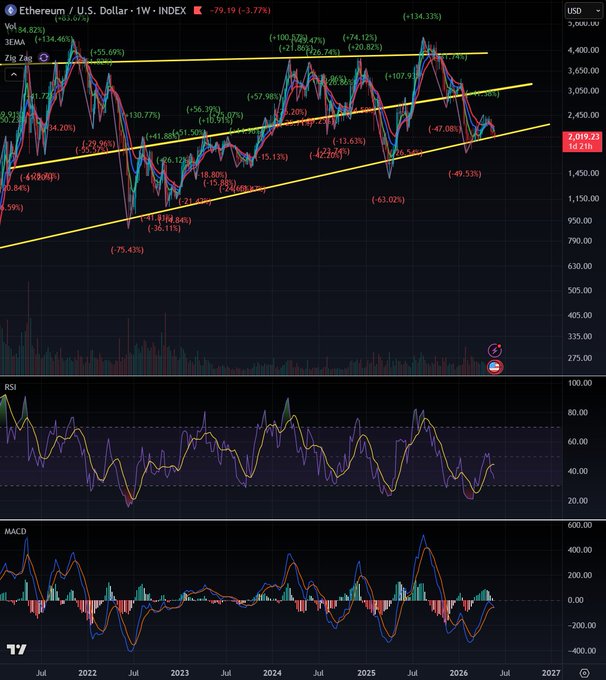
Task: Click the 3,650.00 price scale label
Action: pyautogui.click(x=583, y=71)
